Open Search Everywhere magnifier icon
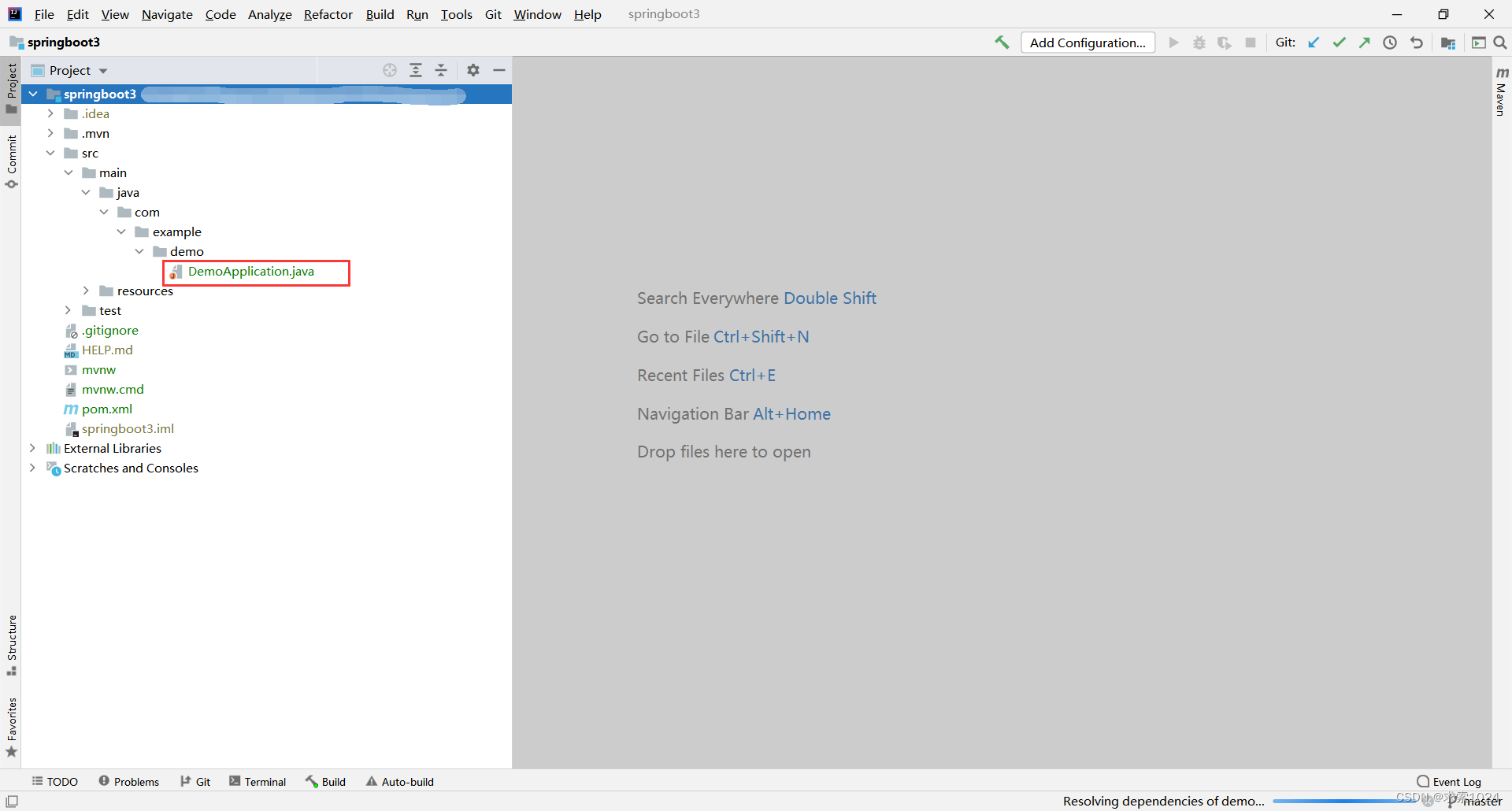This screenshot has height=811, width=1512. pyautogui.click(x=1500, y=43)
